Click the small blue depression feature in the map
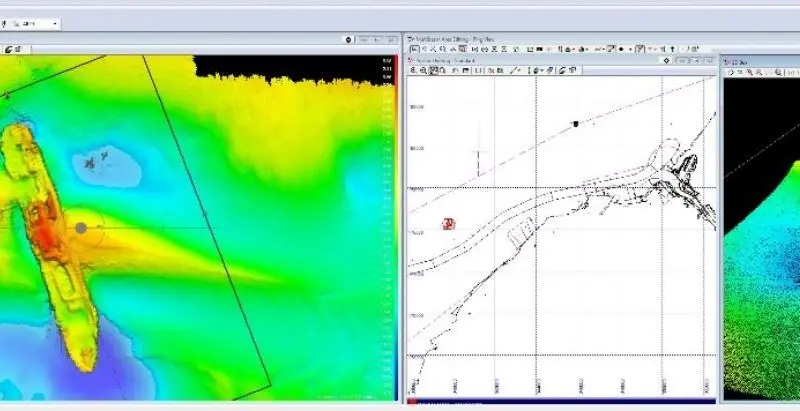This screenshot has width=800, height=411. (106, 166)
